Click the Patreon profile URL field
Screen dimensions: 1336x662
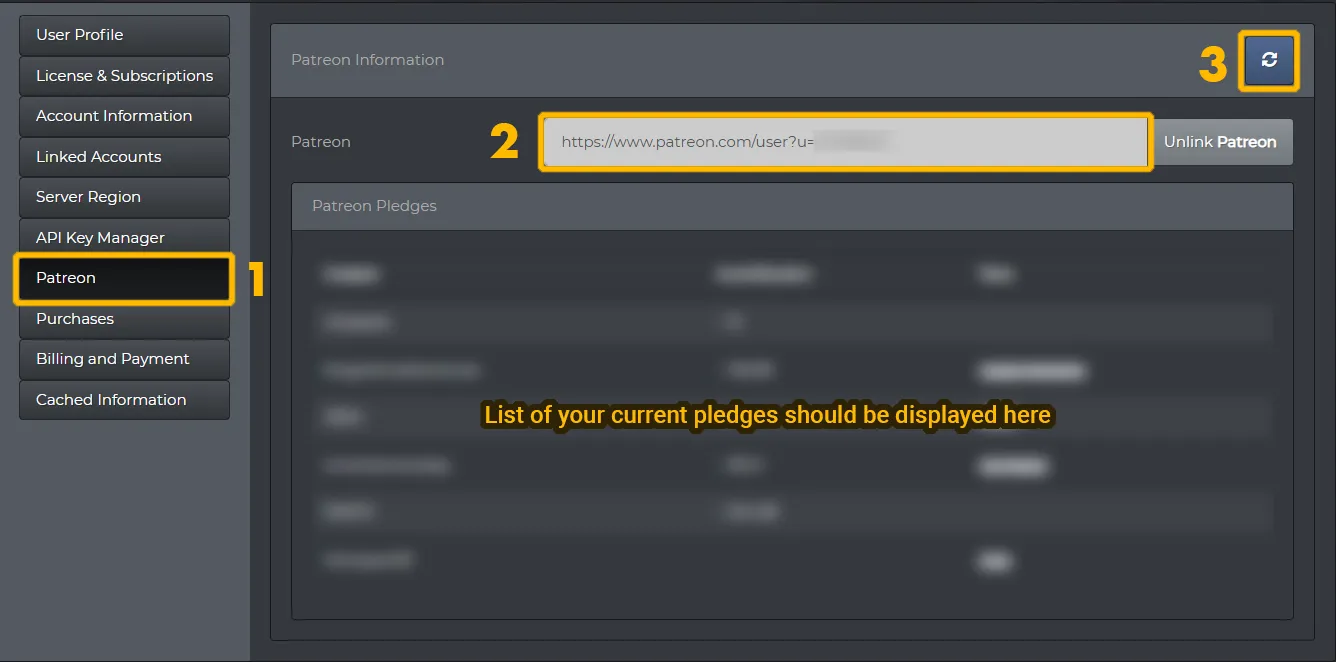[846, 142]
